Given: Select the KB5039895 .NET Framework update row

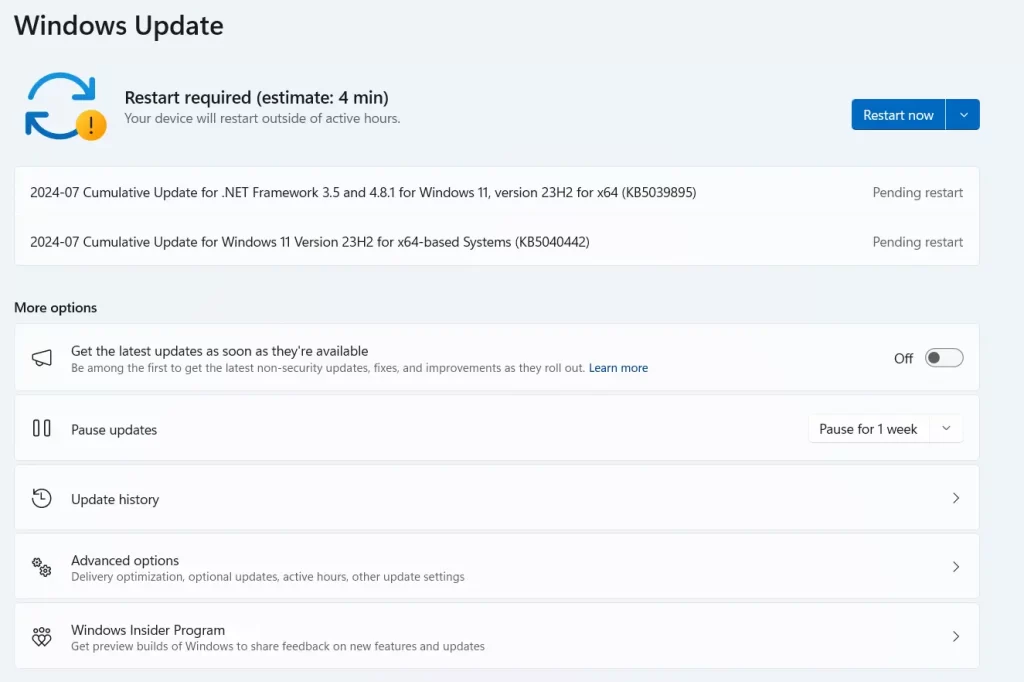Looking at the screenshot, I should pos(496,192).
